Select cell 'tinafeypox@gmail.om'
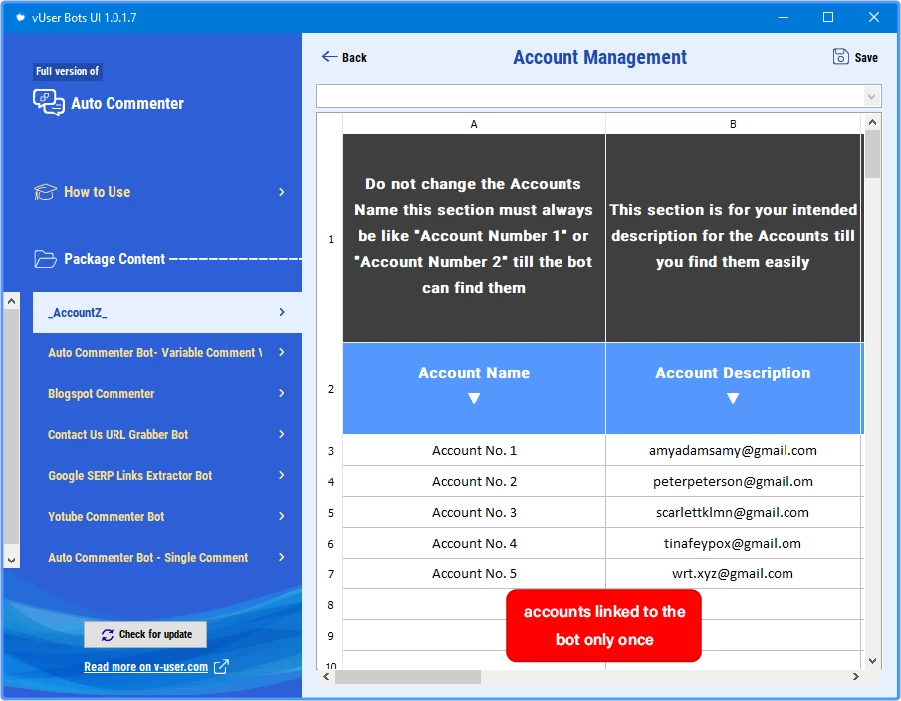The width and height of the screenshot is (901, 701). [x=733, y=544]
